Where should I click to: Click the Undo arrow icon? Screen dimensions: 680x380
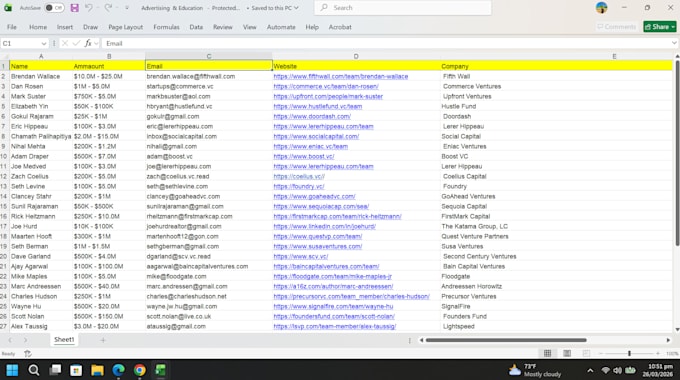[x=88, y=8]
